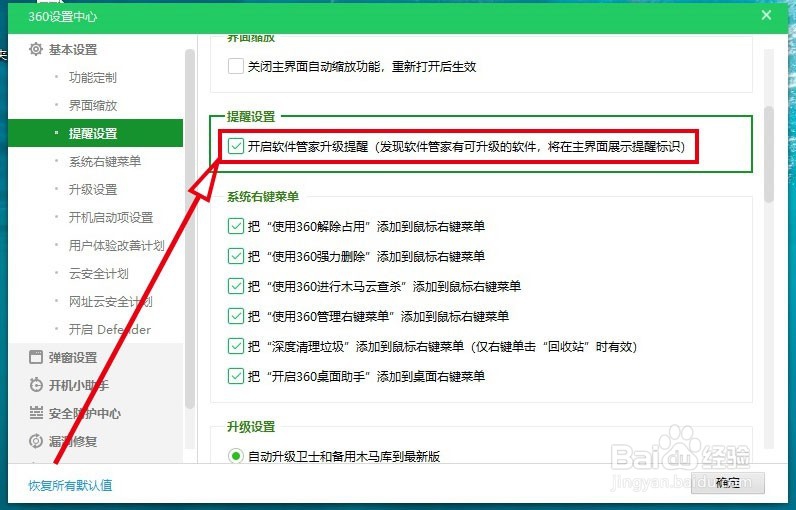This screenshot has height=510, width=796.
Task: Click 恢复所有默认值 link
Action: [x=70, y=485]
